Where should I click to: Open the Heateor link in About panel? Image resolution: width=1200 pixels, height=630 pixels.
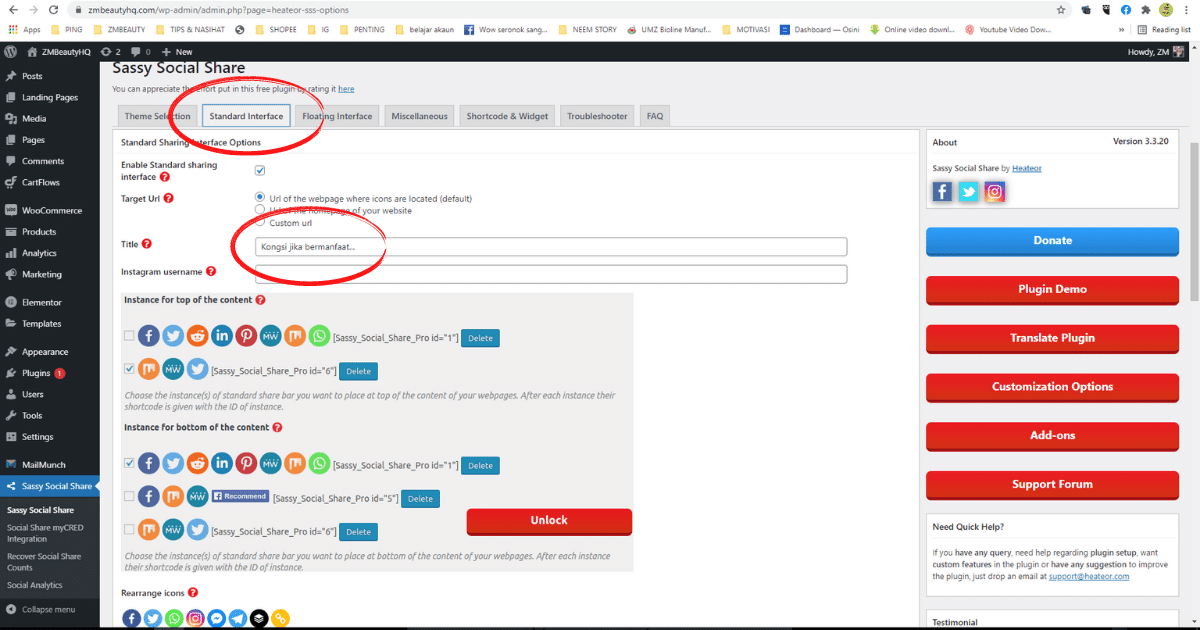point(1026,168)
